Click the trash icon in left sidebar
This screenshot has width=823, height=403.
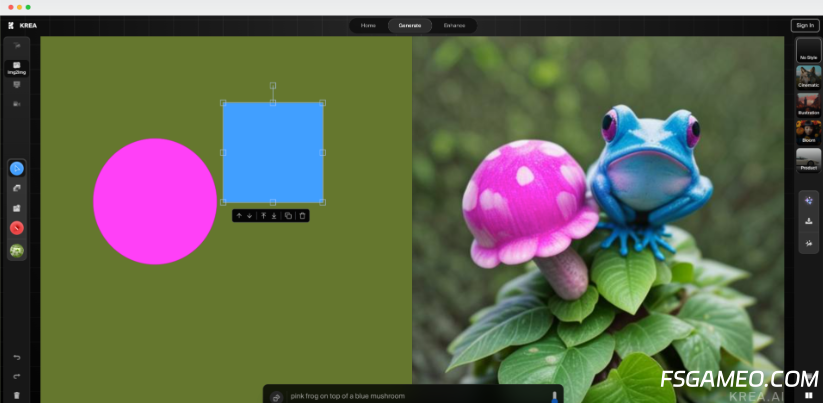16,395
